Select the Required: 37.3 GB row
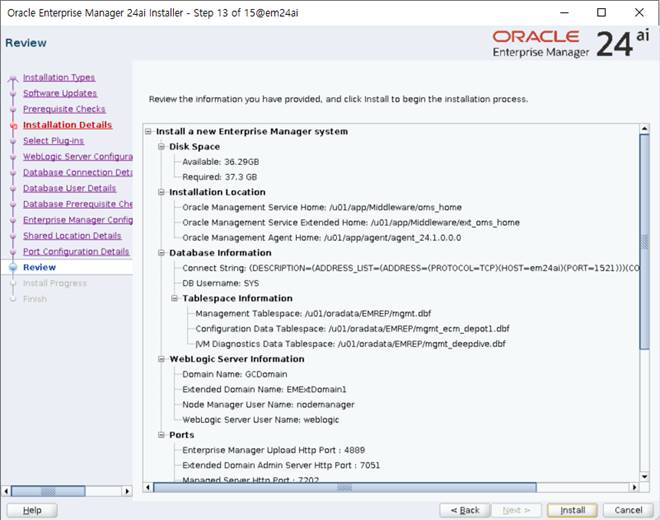This screenshot has width=660, height=520. point(219,177)
